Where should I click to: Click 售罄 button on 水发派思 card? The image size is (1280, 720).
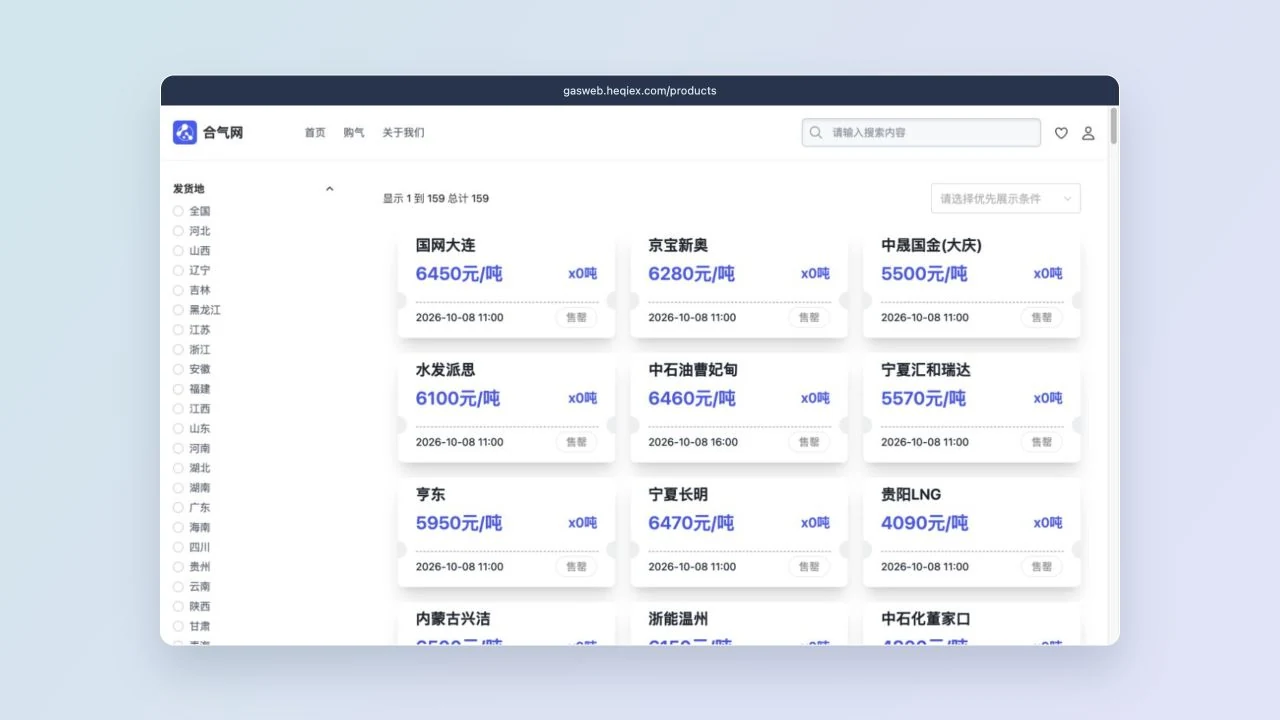(x=577, y=442)
